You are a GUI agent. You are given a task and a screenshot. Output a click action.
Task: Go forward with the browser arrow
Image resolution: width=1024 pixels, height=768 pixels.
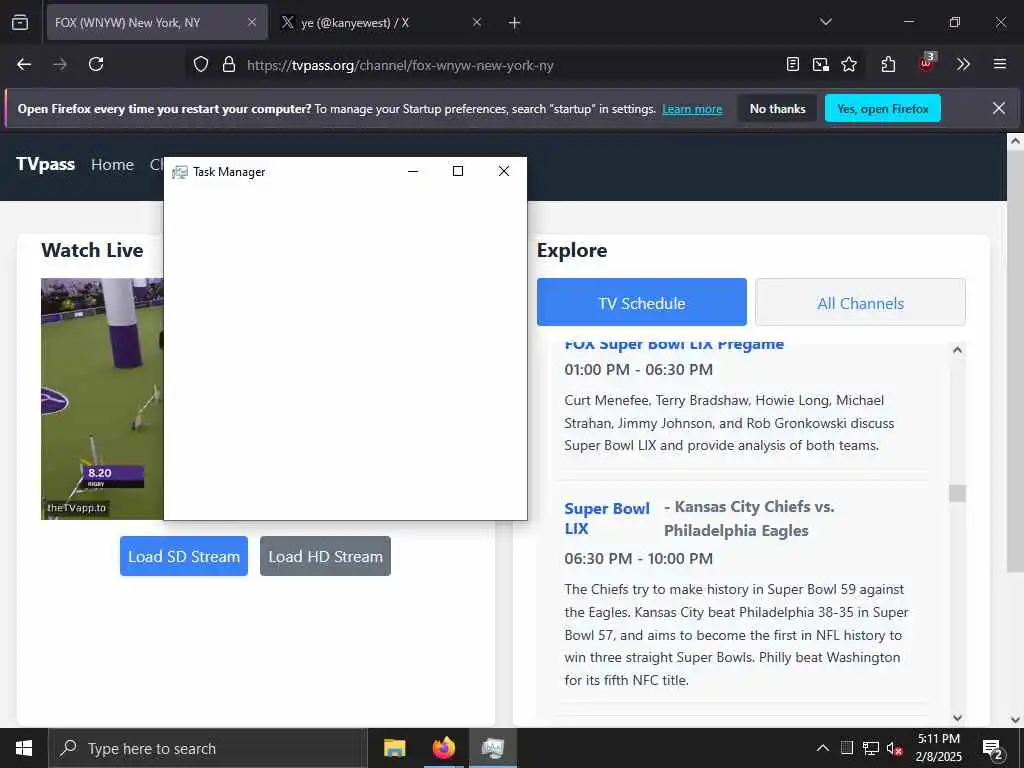click(x=60, y=64)
